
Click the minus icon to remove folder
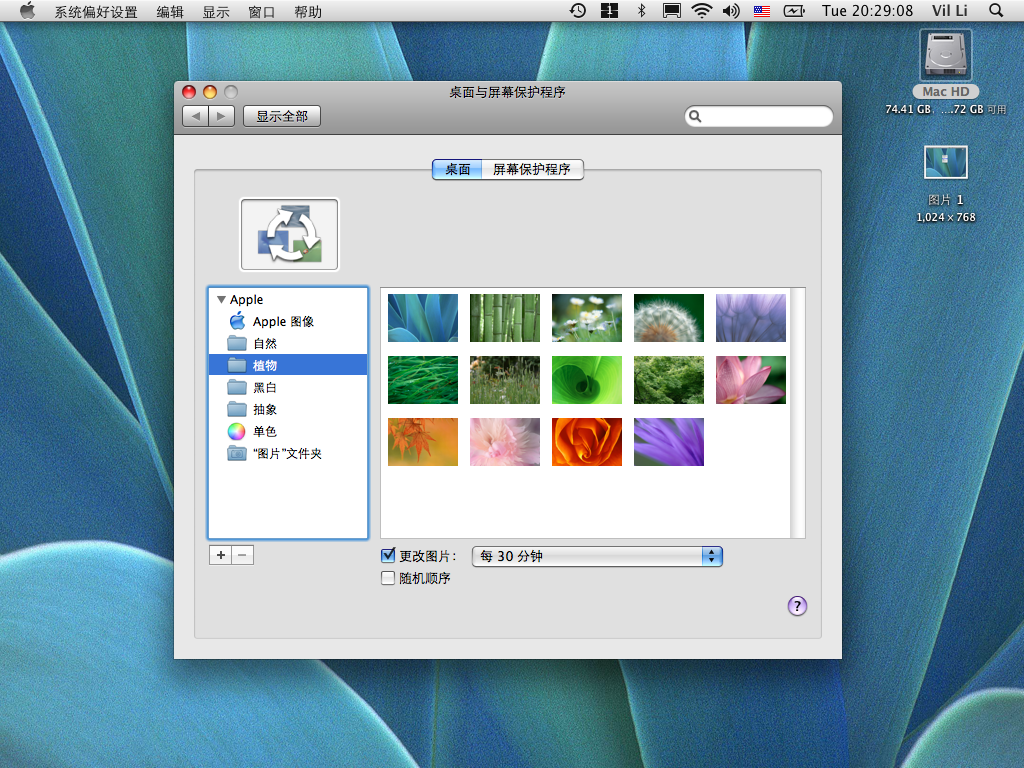tap(242, 555)
